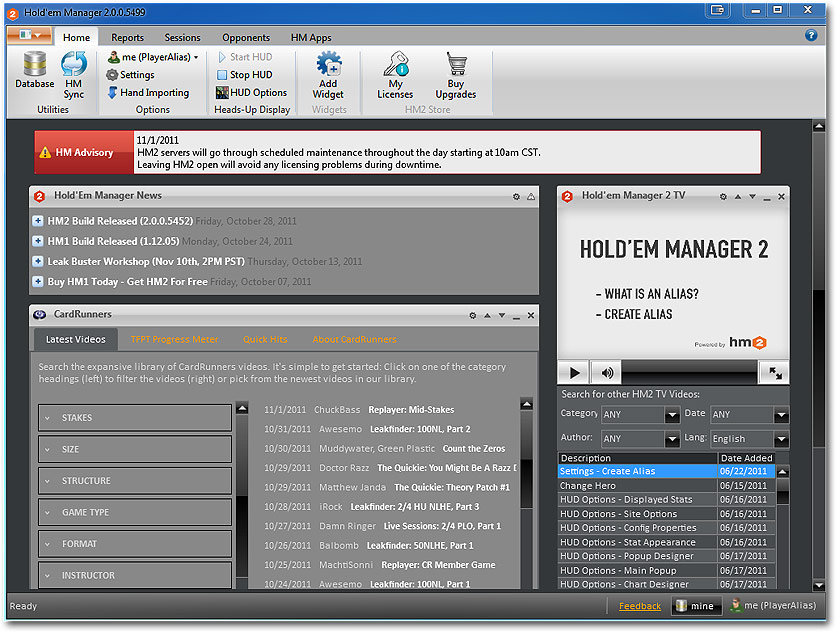This screenshot has width=836, height=632.
Task: Play the HM2 TV video
Action: pos(574,372)
